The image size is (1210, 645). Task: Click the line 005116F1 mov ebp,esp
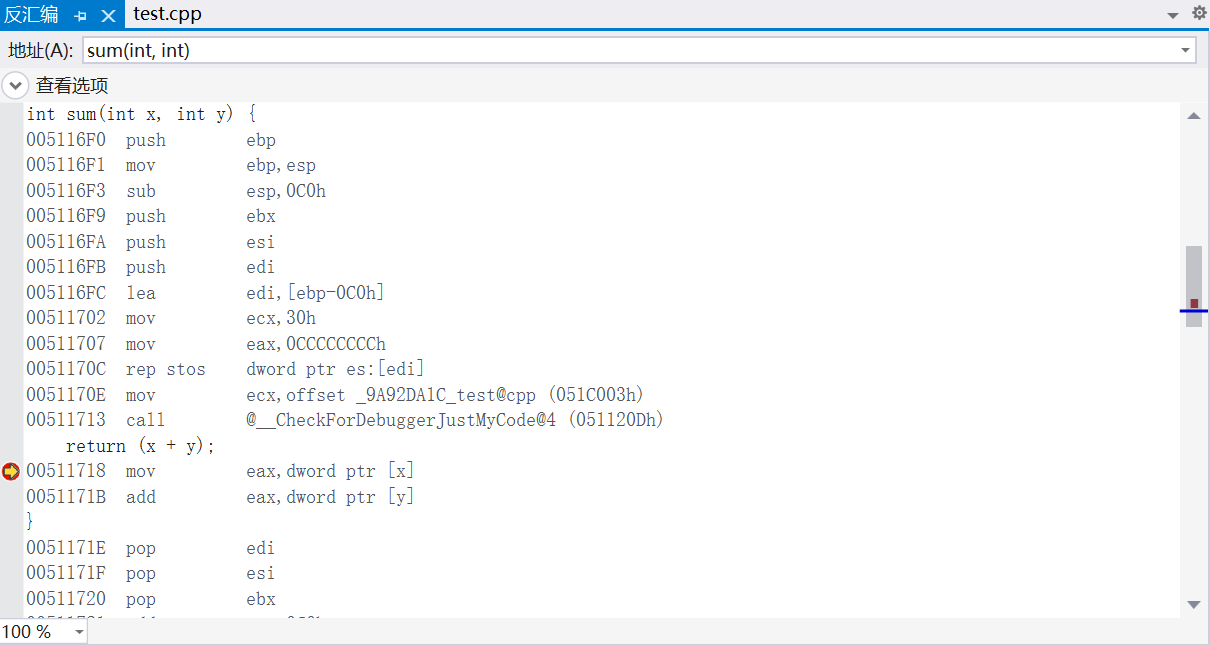[171, 165]
